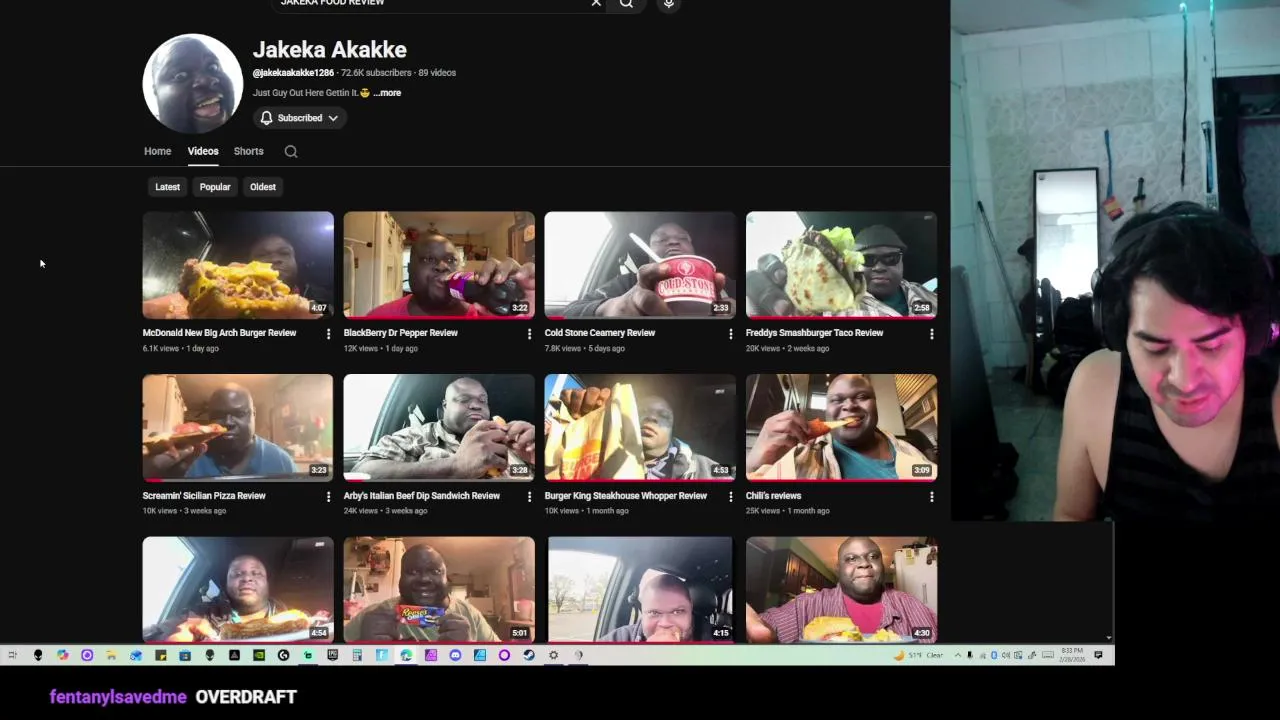
Task: Open the notification center icon
Action: click(1098, 655)
